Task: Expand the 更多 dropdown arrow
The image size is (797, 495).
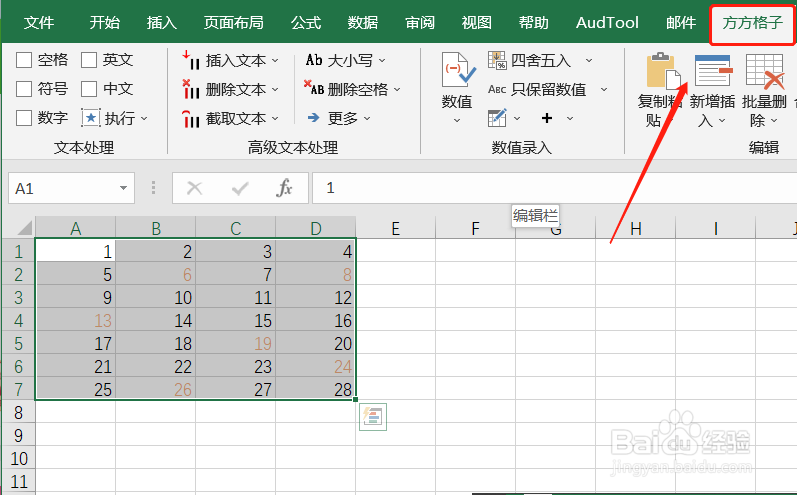Action: (x=366, y=118)
